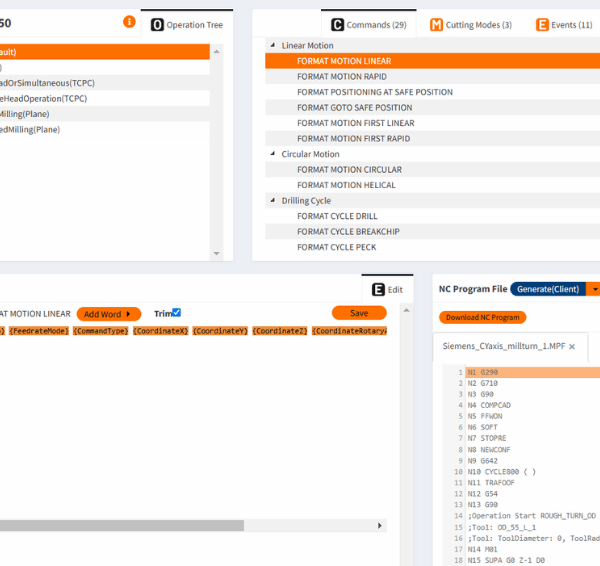The image size is (600, 566).
Task: Click the {CoordinateX} word token
Action: pos(159,331)
